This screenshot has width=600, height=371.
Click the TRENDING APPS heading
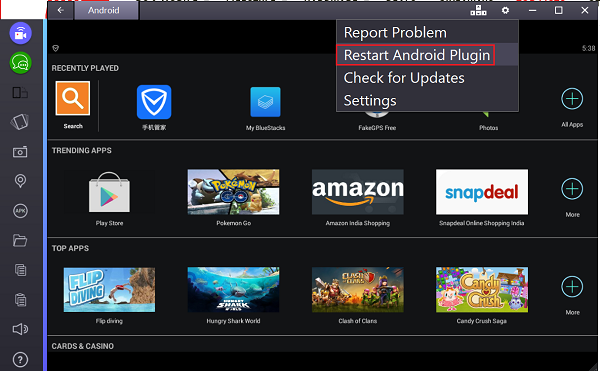click(x=82, y=151)
